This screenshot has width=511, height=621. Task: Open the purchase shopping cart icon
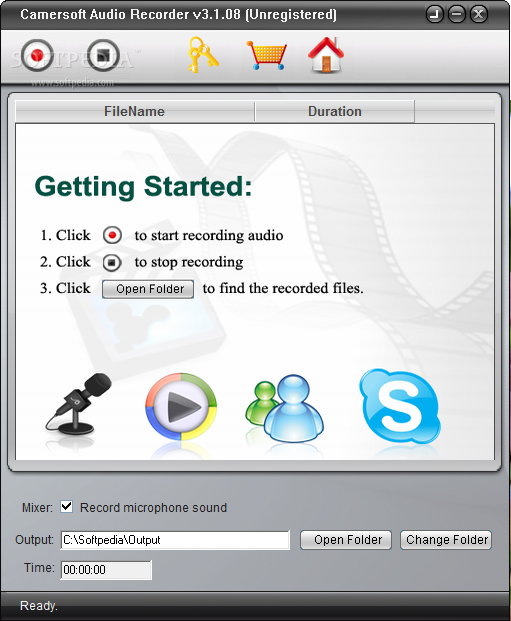[267, 55]
